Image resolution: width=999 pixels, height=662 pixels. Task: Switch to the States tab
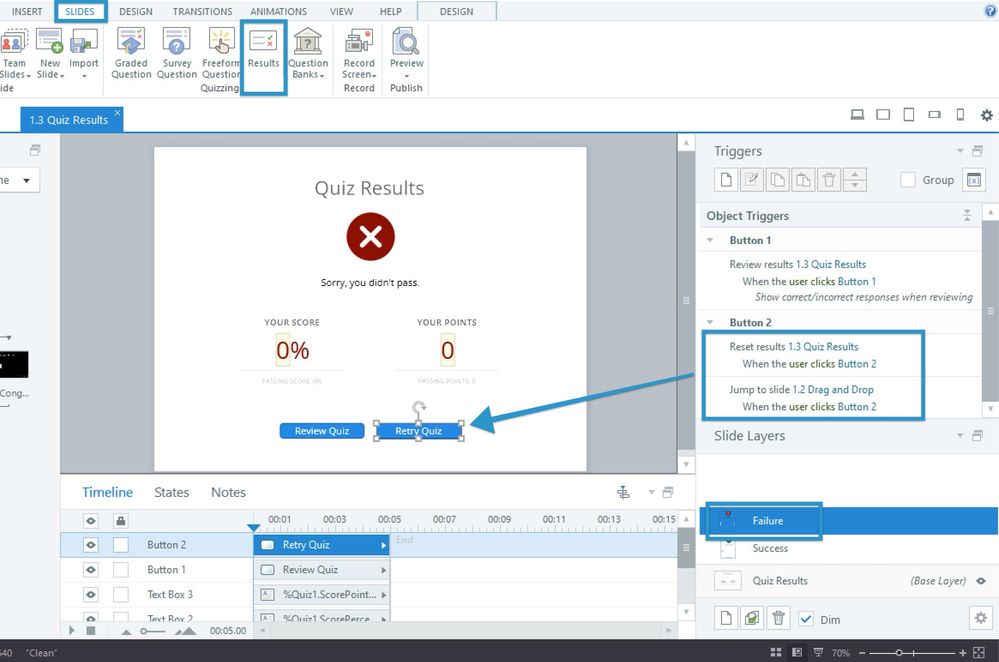(x=171, y=492)
